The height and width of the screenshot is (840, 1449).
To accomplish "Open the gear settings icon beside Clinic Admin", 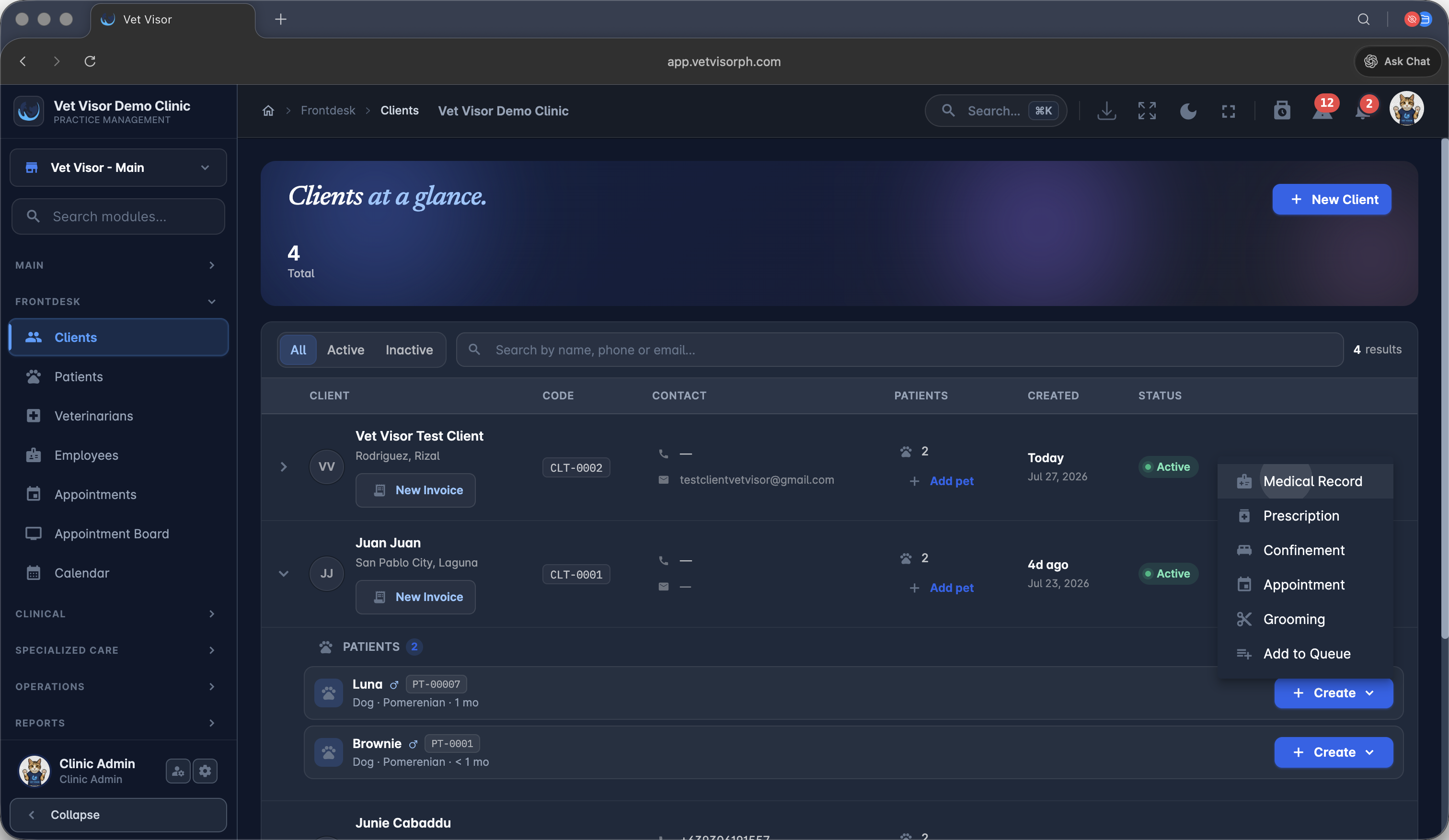I will tap(205, 771).
